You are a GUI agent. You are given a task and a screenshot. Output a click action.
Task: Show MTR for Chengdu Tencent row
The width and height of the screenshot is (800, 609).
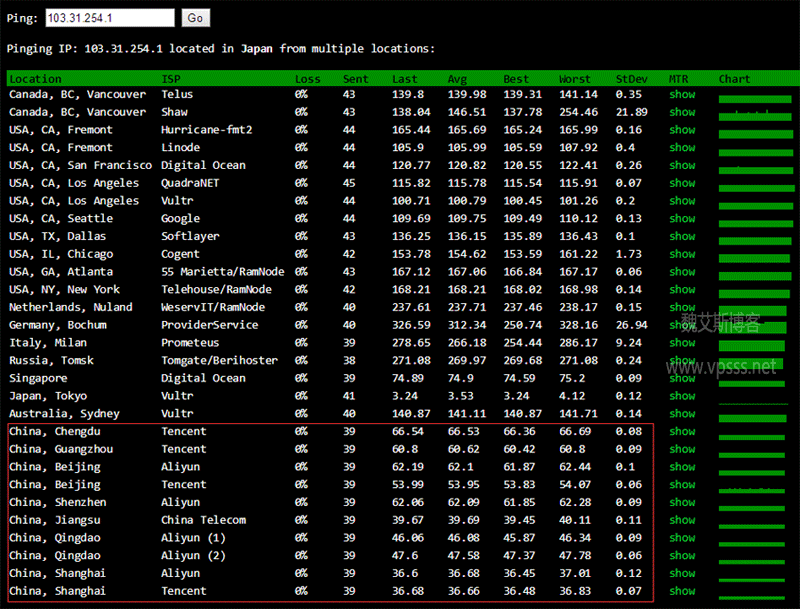point(682,432)
